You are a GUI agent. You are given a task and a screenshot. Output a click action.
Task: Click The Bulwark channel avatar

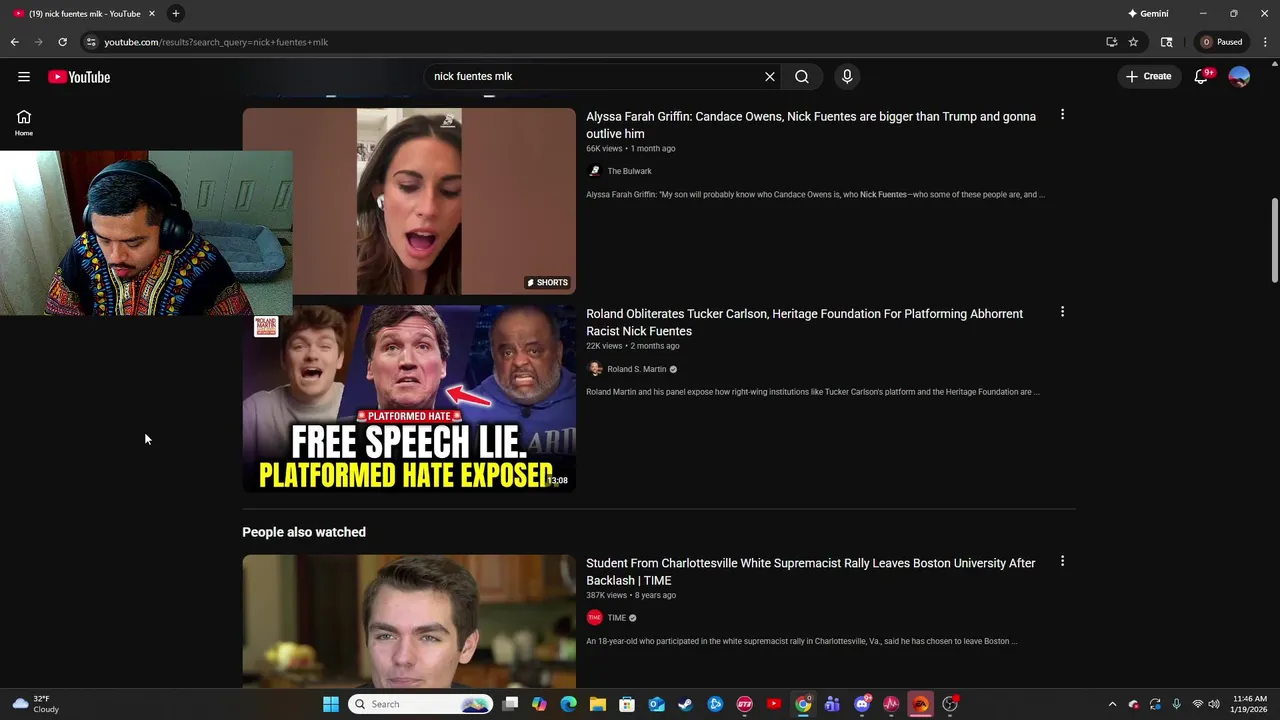click(x=595, y=171)
